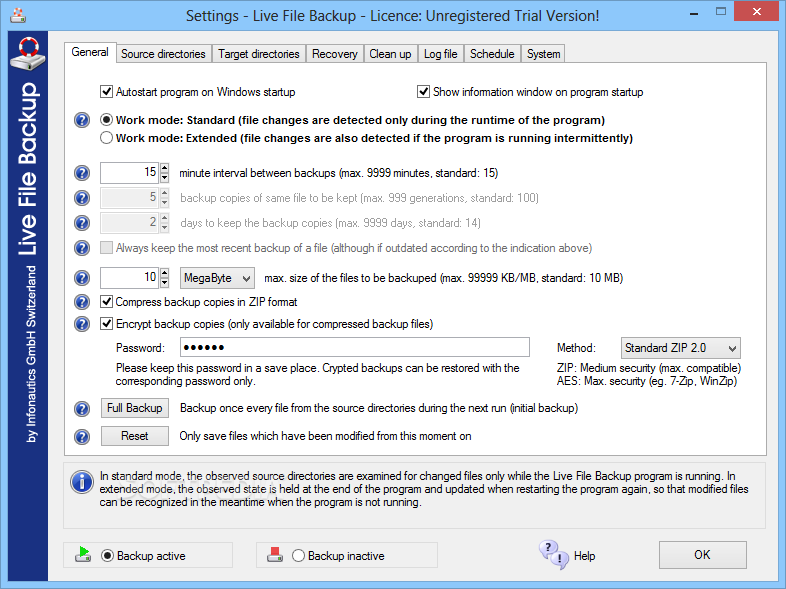Click the max file size value field
This screenshot has width=786, height=589.
[129, 278]
